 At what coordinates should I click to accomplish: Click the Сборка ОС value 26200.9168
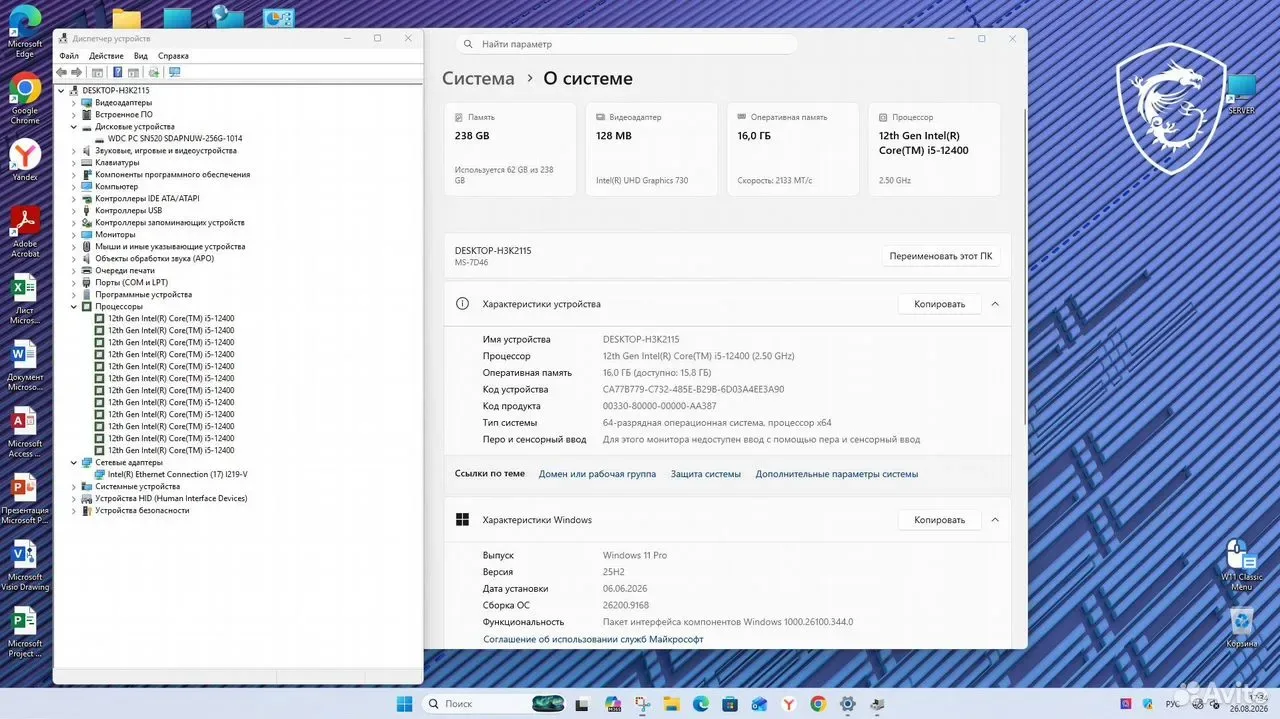click(x=626, y=605)
